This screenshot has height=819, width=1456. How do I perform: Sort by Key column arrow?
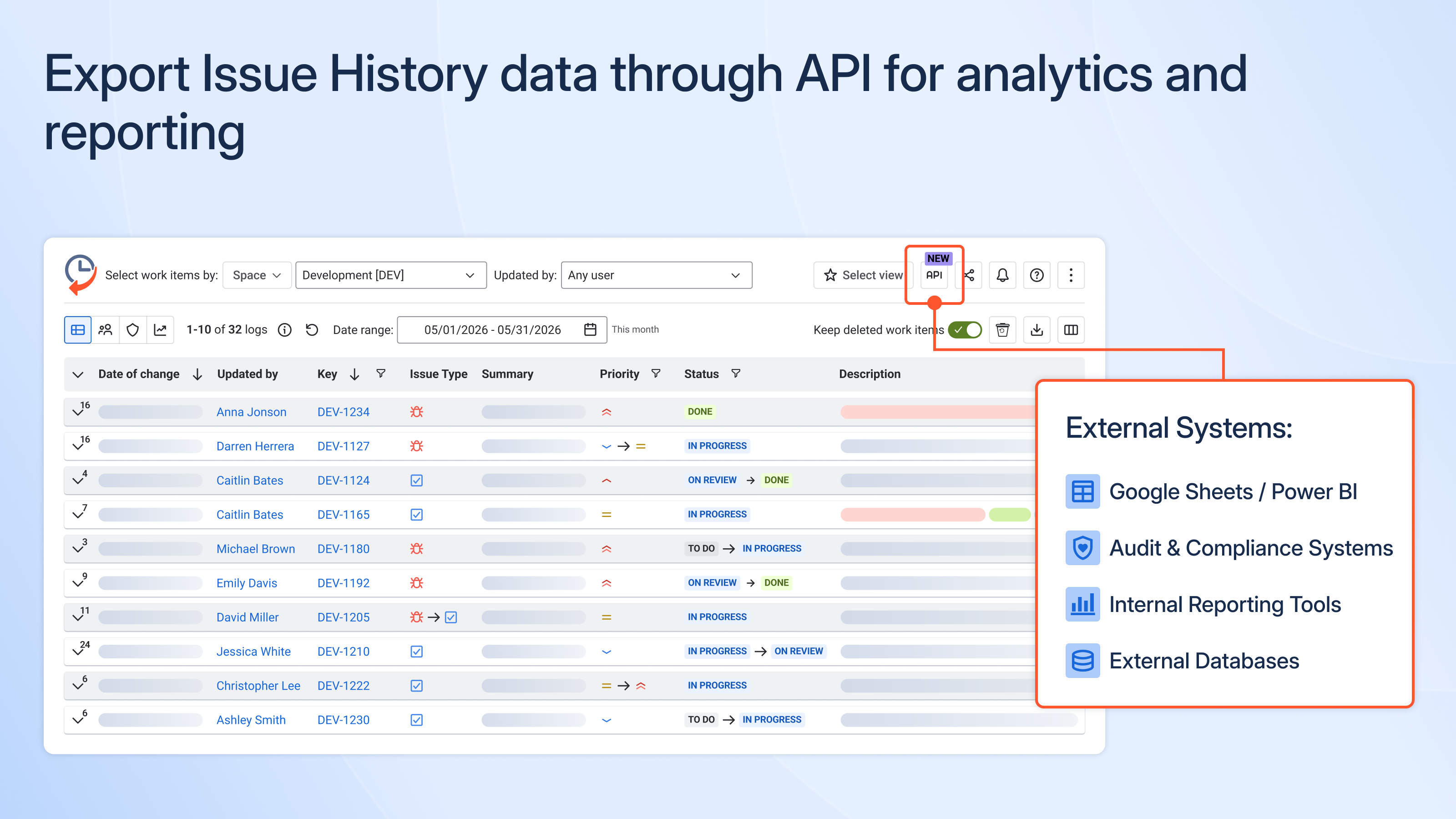point(354,374)
